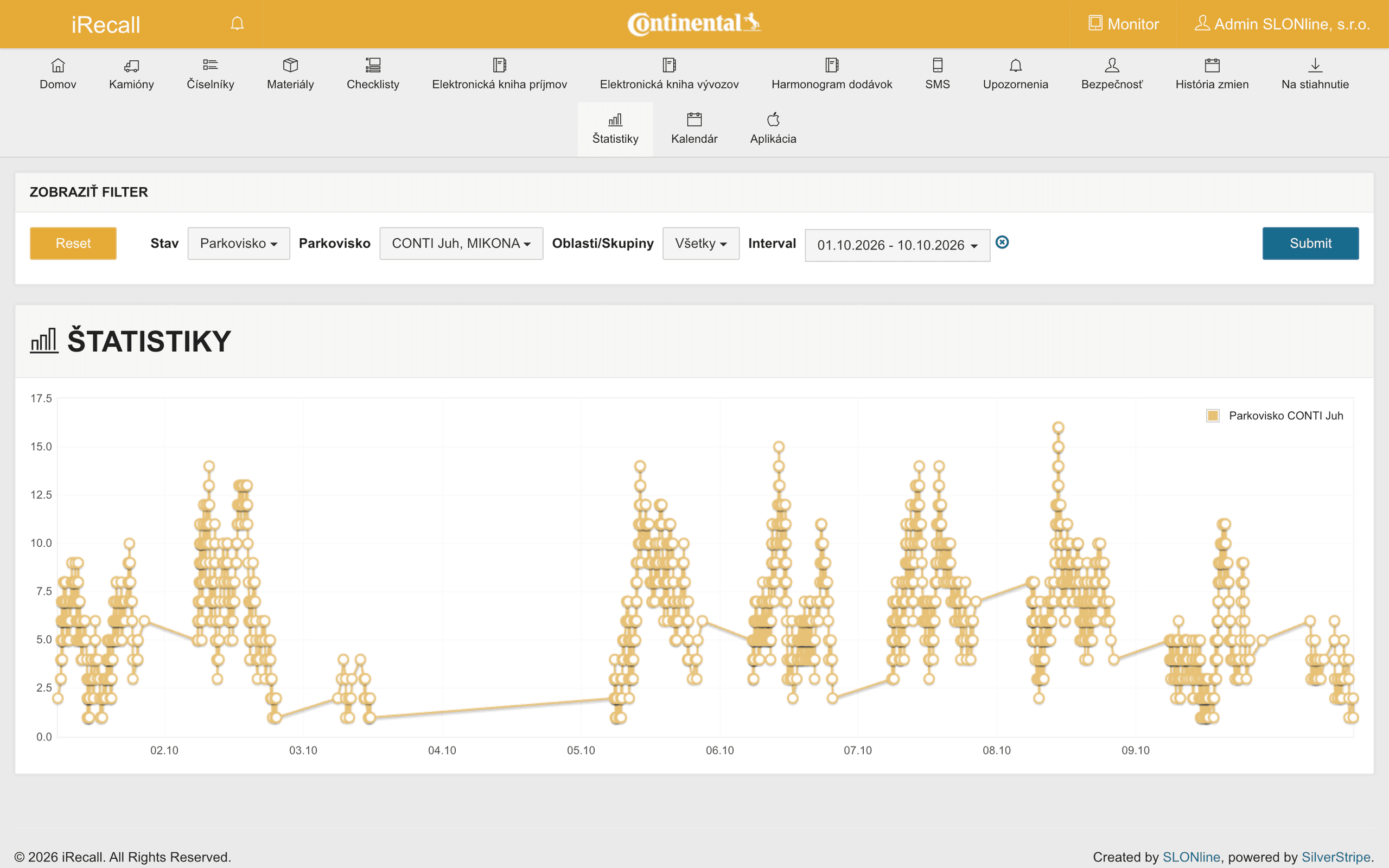This screenshot has width=1389, height=868.
Task: Select the Štatistiky tab
Action: [615, 129]
